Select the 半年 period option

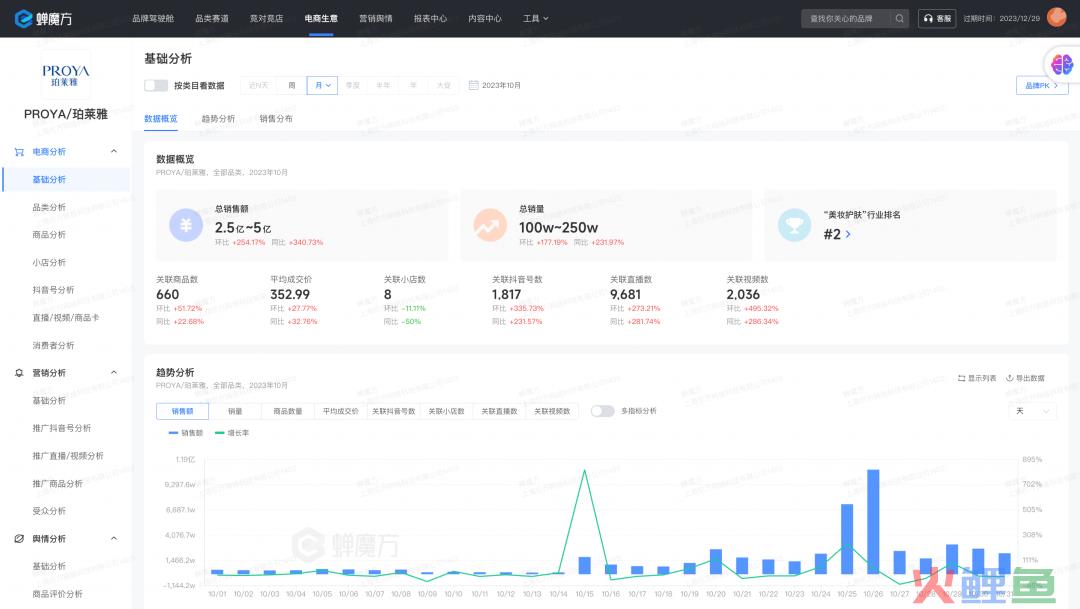pos(383,85)
